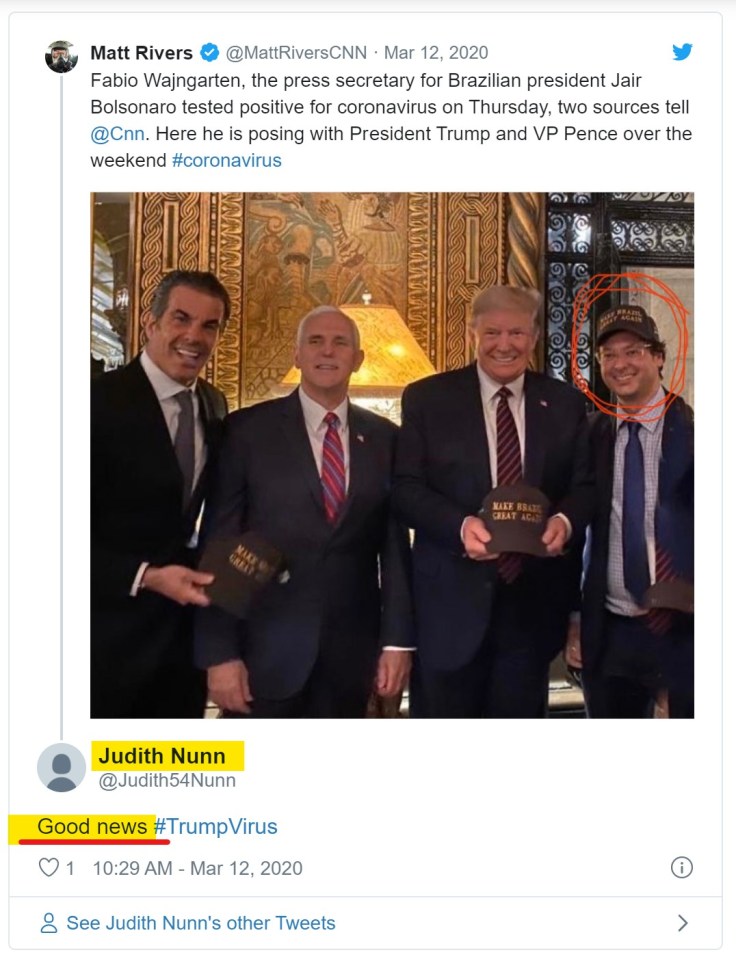Image resolution: width=736 pixels, height=961 pixels.
Task: Click the blue verified badge
Action: [x=210, y=53]
